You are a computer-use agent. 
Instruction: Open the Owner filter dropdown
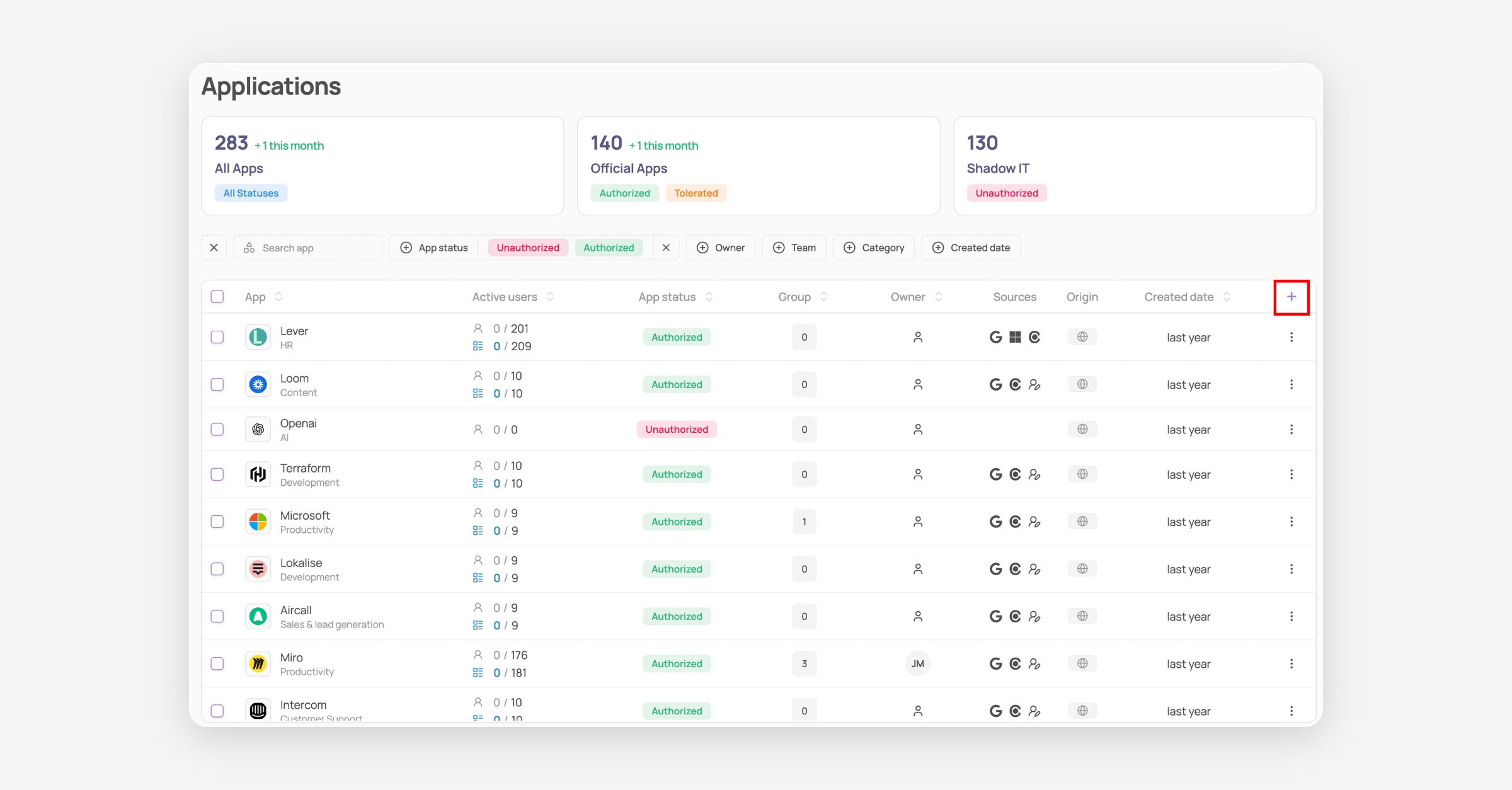pyautogui.click(x=721, y=248)
